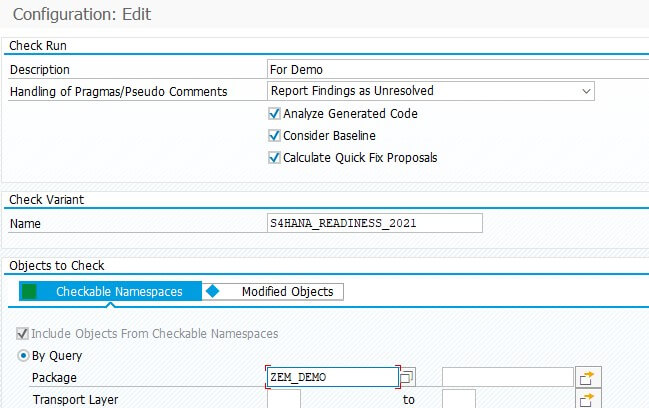Select the By Query radio button
Viewport: 649px width, 408px height.
point(23,355)
